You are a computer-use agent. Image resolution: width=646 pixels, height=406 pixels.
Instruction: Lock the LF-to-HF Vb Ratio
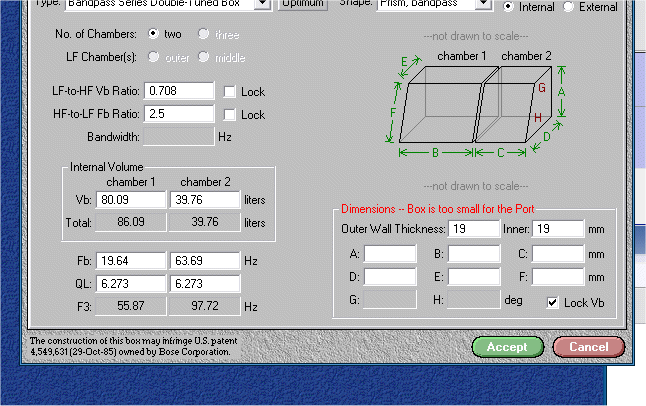[x=229, y=92]
